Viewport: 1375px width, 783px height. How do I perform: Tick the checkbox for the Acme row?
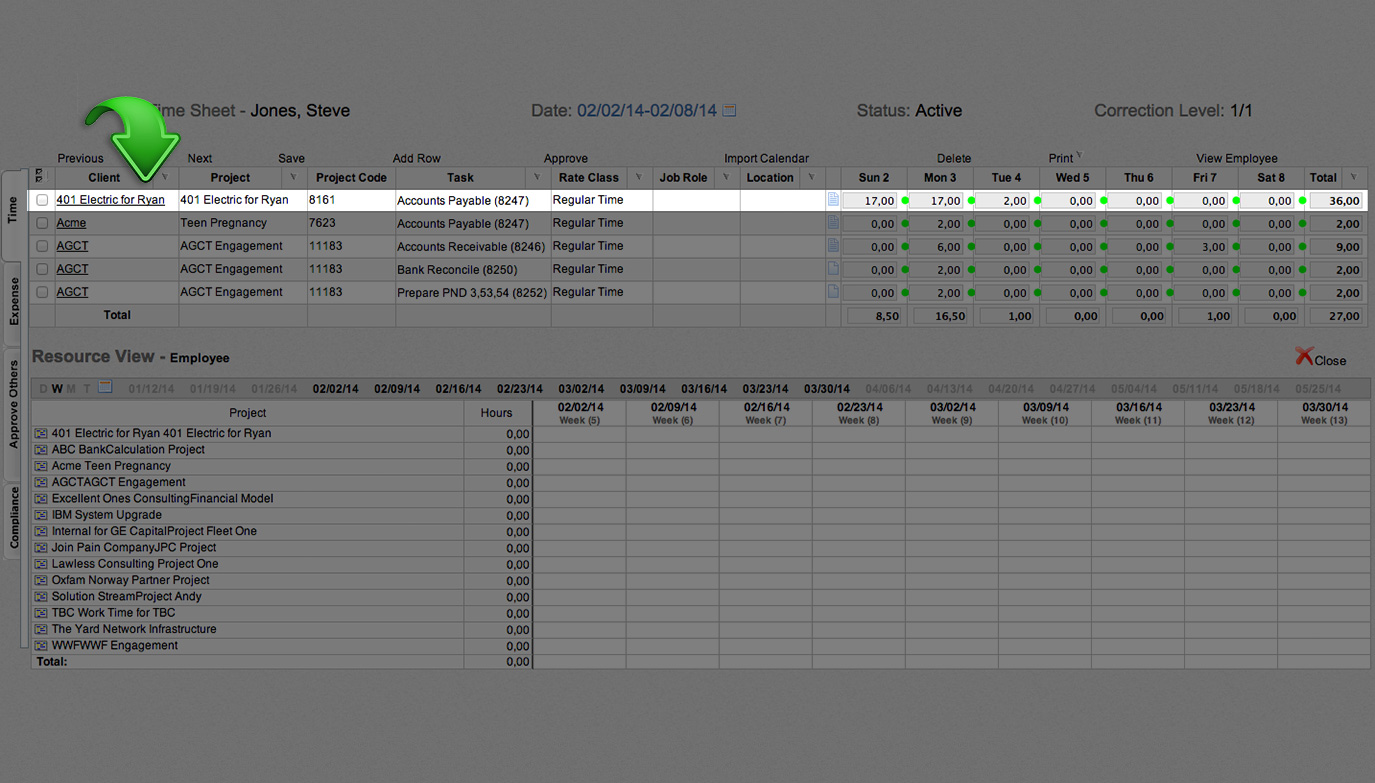42,223
